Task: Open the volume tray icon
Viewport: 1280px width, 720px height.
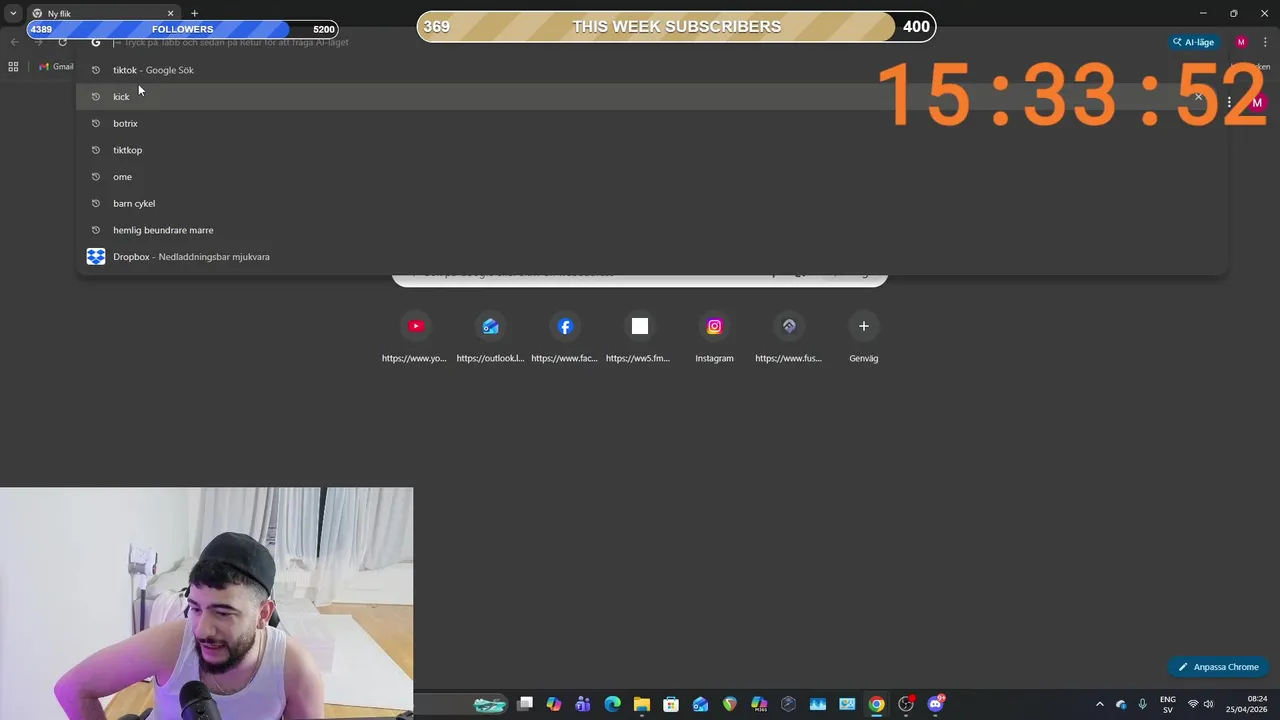Action: coord(1208,704)
